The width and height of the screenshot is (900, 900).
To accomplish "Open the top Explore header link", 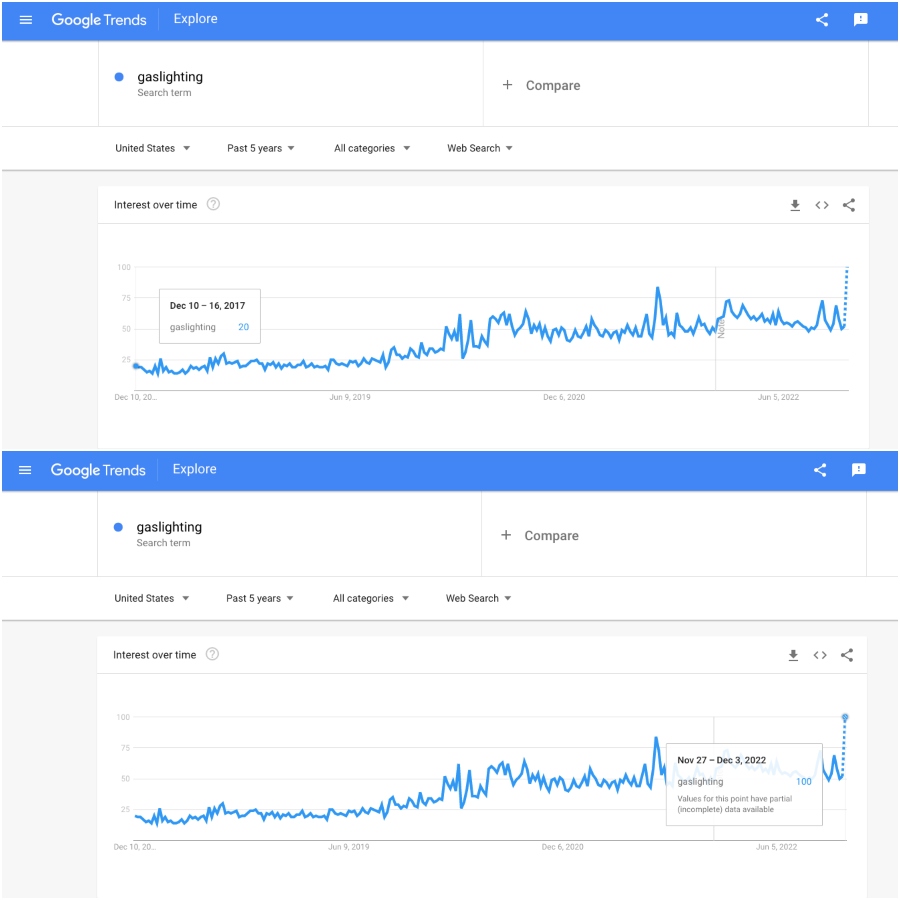I will pos(195,19).
